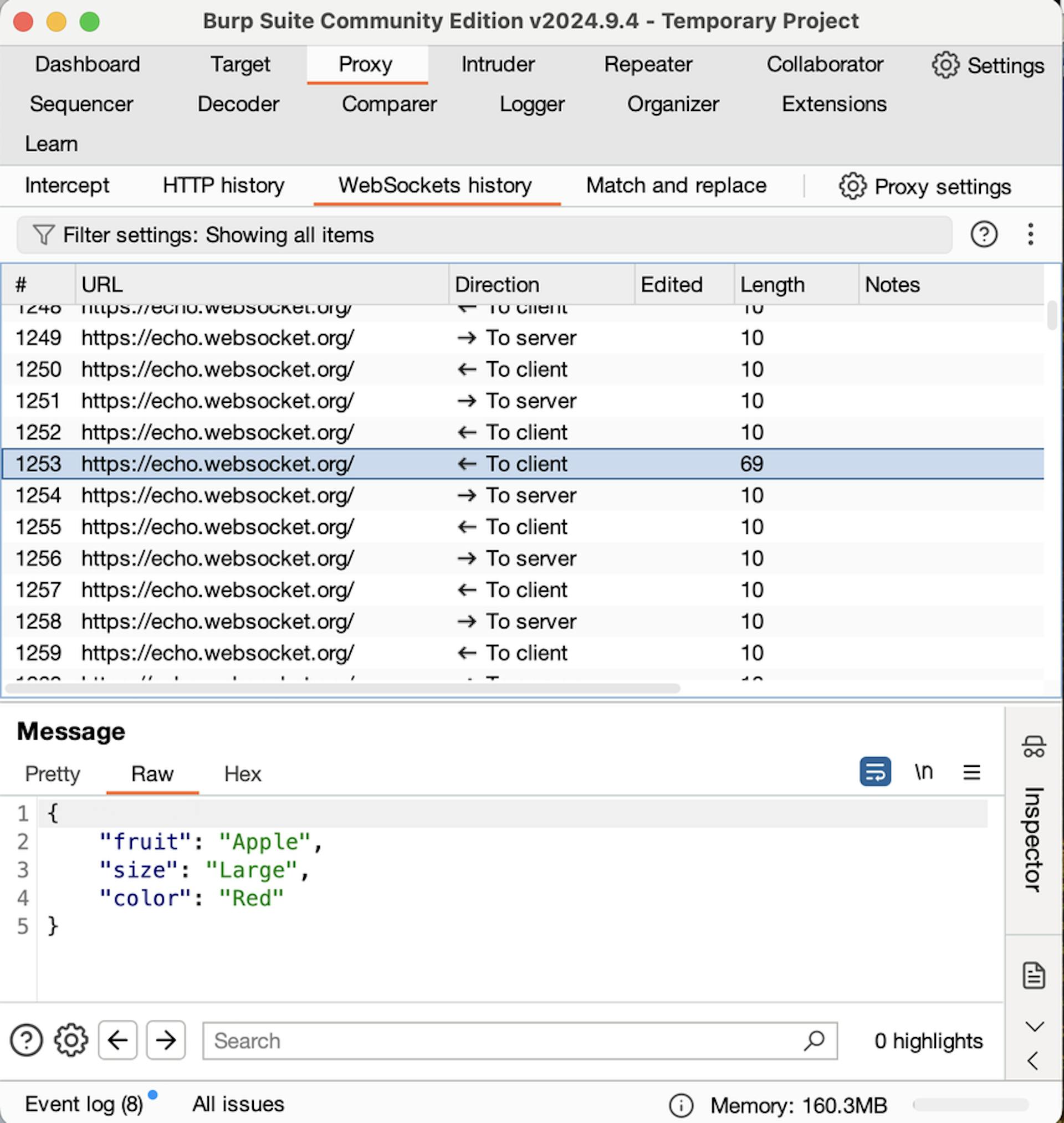The width and height of the screenshot is (1064, 1123).
Task: Click the Filter settings bar
Action: point(484,235)
